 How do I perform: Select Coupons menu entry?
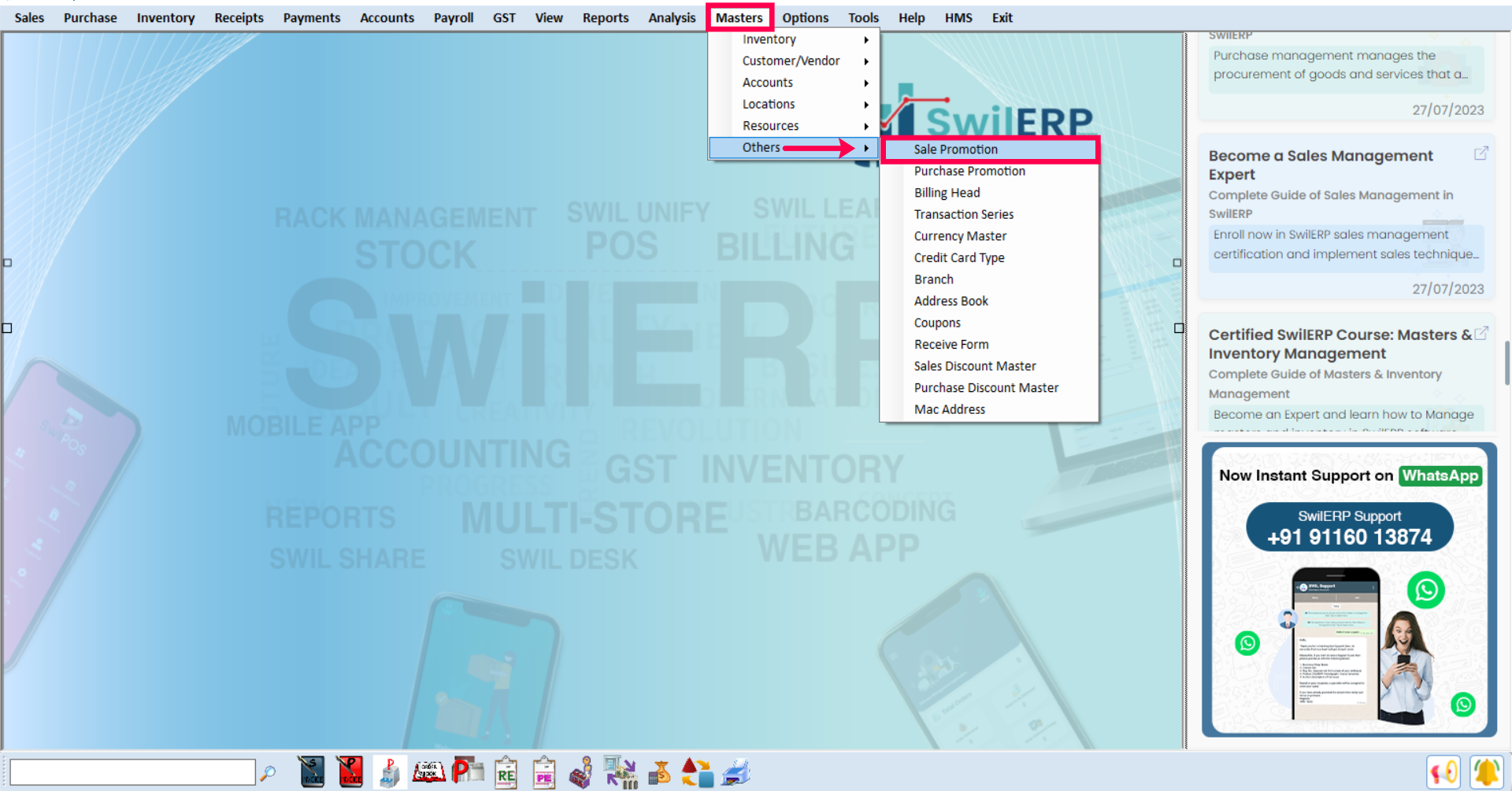(x=990, y=323)
